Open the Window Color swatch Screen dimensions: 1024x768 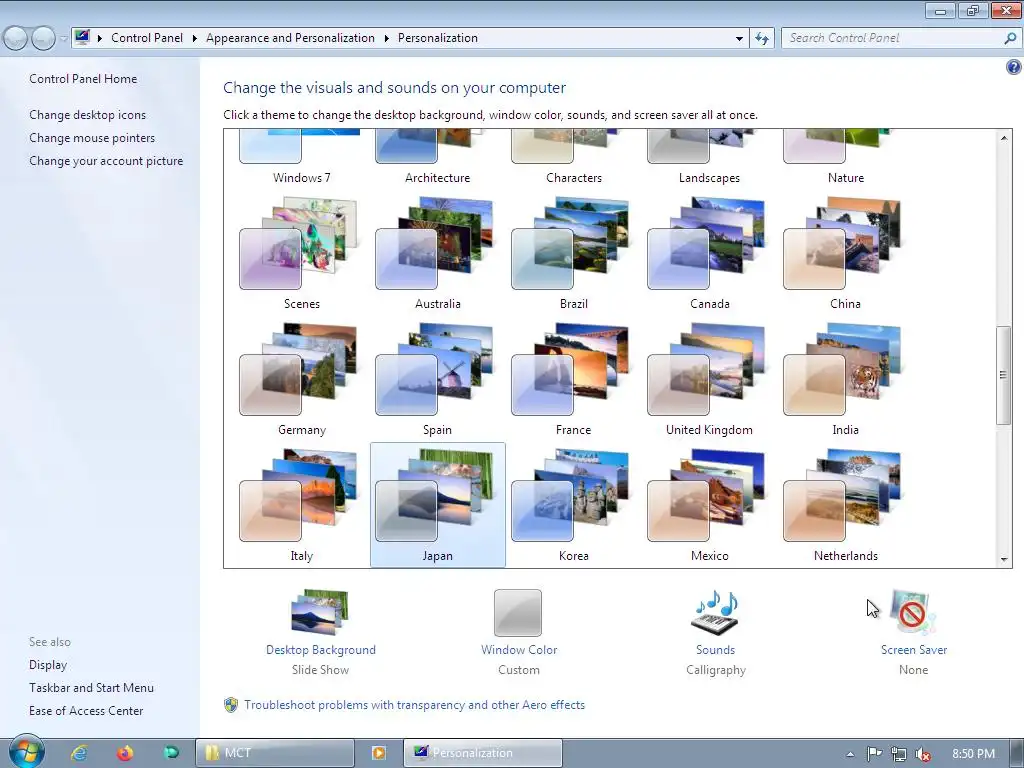(518, 613)
